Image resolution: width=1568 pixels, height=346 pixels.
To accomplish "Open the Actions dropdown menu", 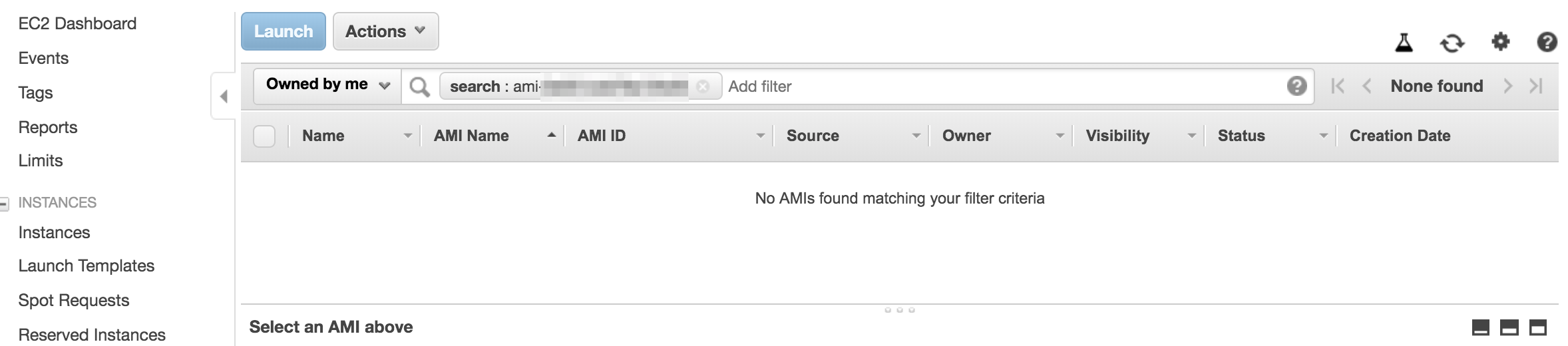I will 385,31.
